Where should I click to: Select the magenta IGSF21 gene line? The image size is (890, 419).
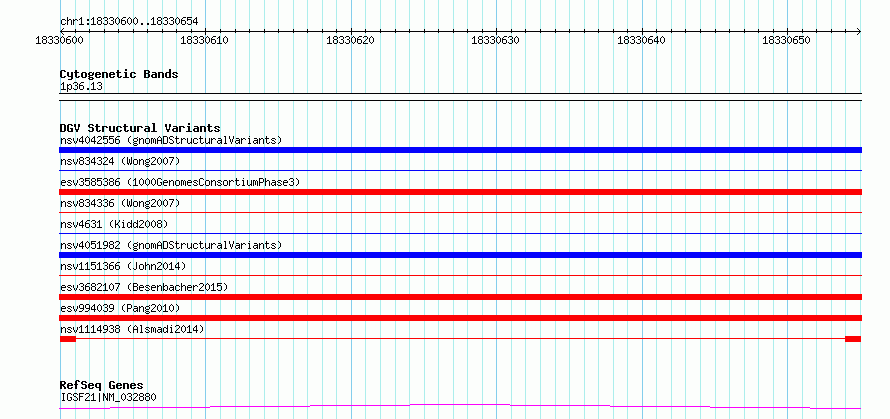click(x=460, y=407)
